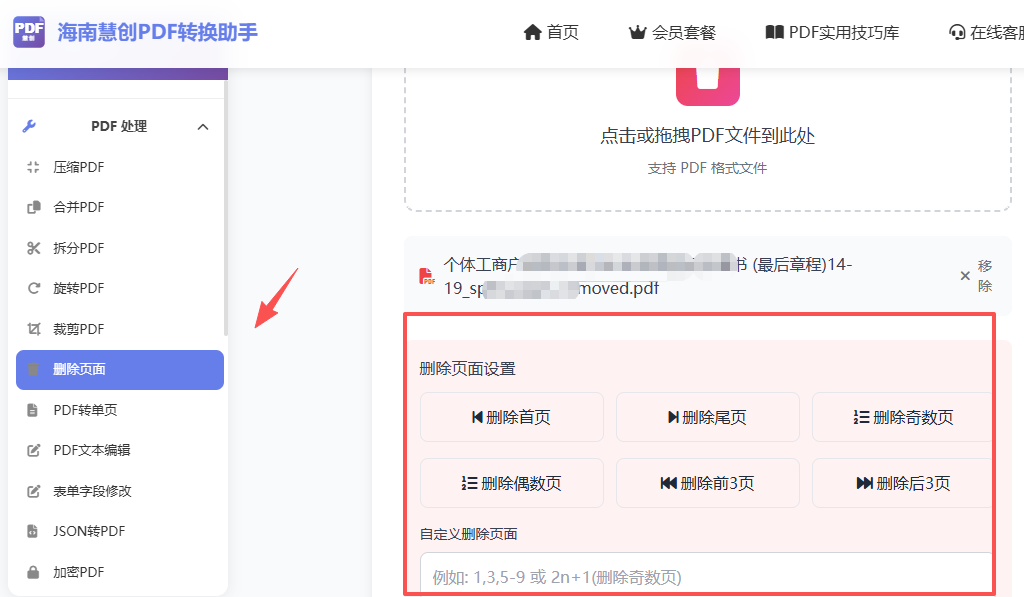Click the 删除前3页 button
Image resolution: width=1024 pixels, height=597 pixels.
pos(707,483)
